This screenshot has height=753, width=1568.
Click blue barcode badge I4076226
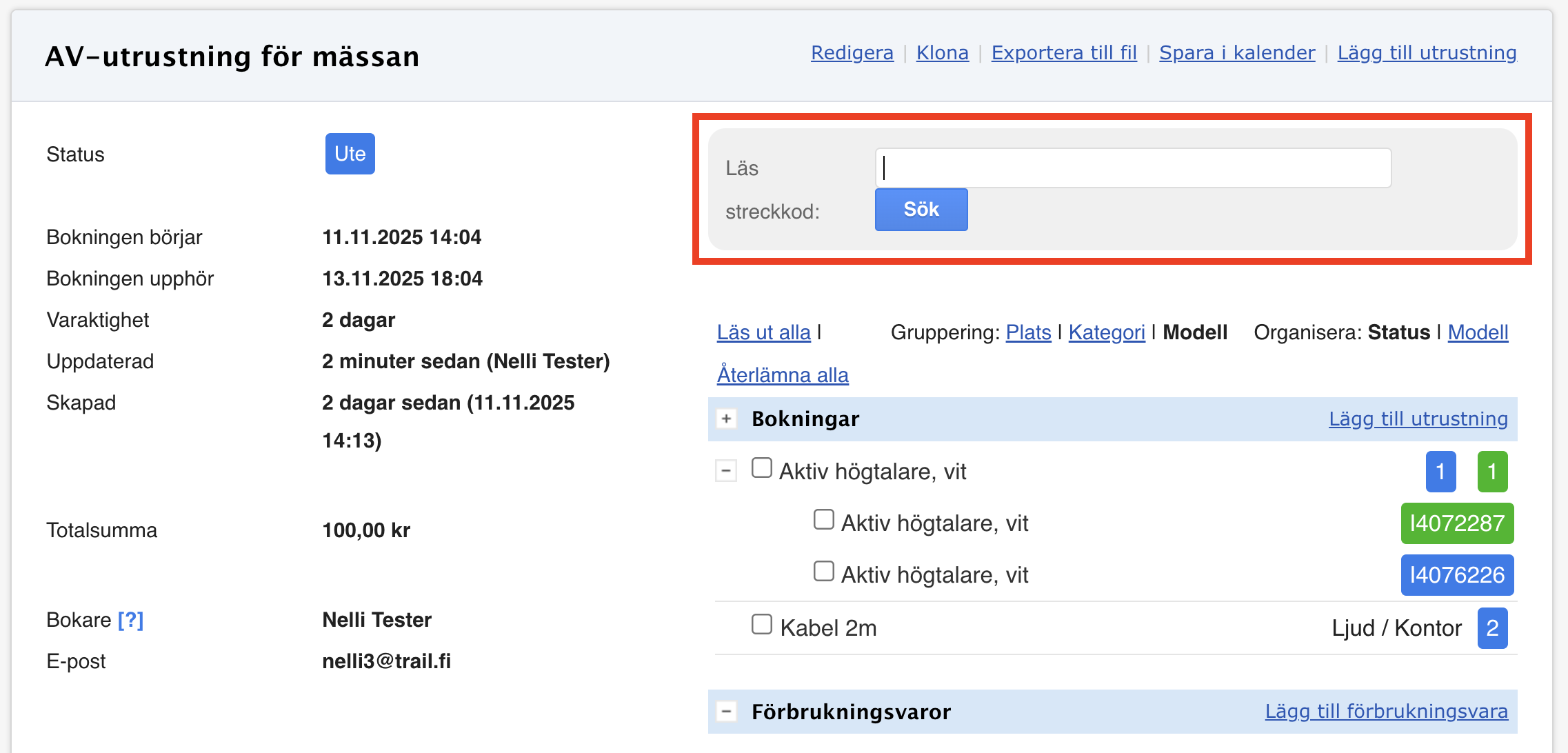[x=1456, y=575]
